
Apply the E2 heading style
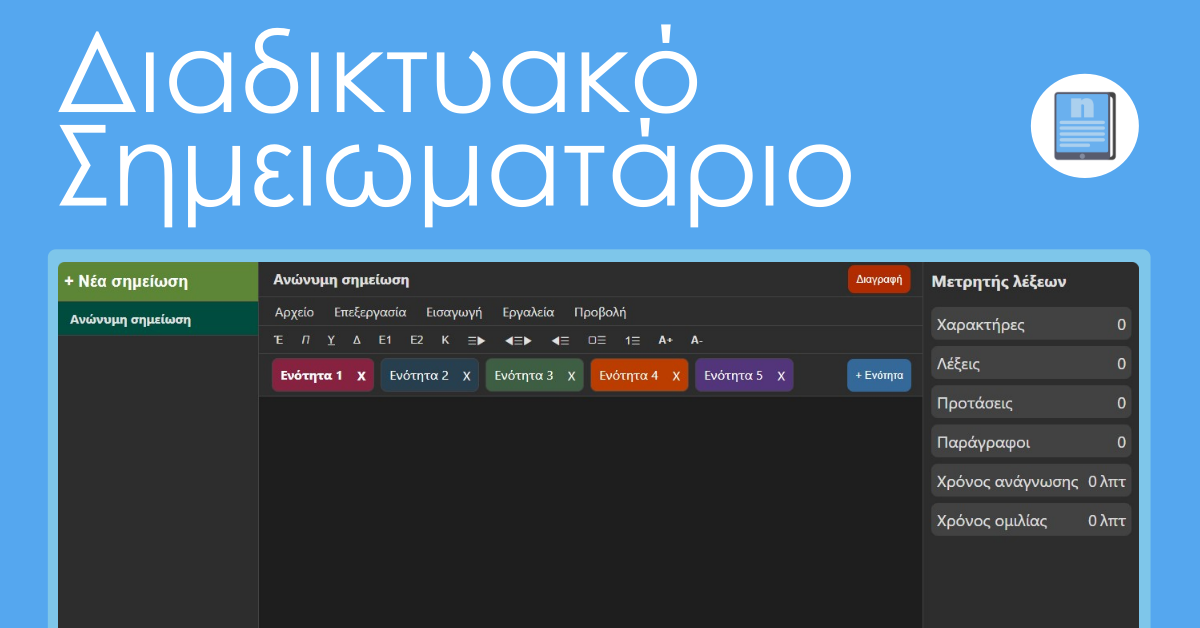click(x=416, y=340)
